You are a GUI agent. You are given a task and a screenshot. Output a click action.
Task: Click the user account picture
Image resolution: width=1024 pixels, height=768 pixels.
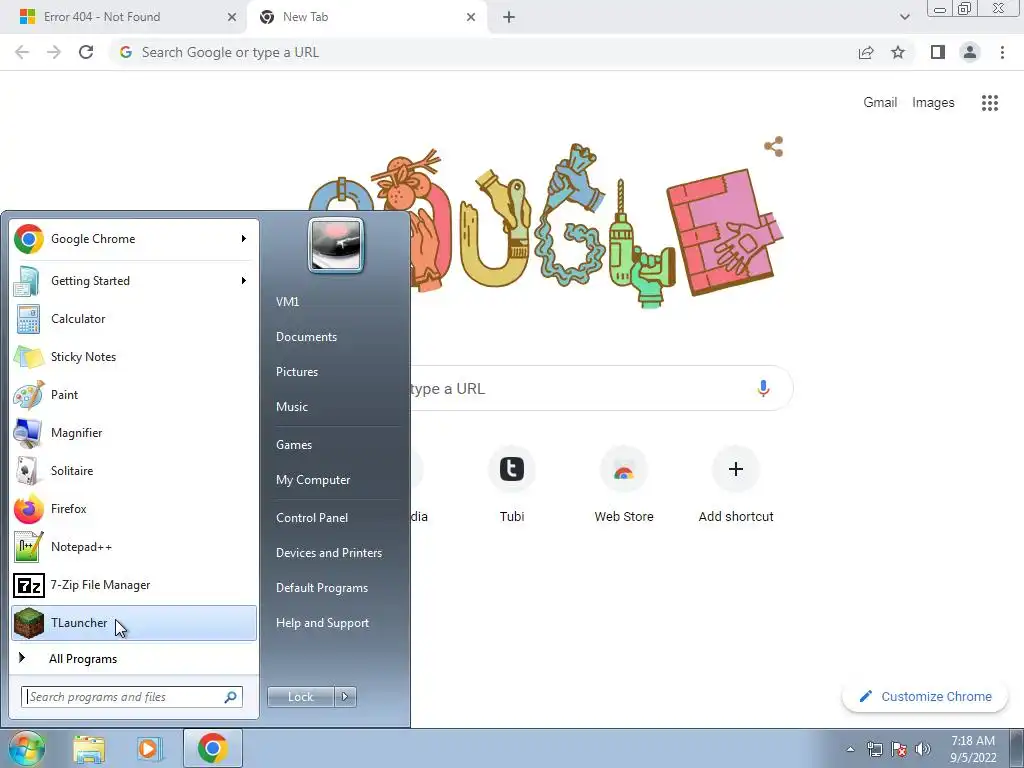(x=336, y=245)
